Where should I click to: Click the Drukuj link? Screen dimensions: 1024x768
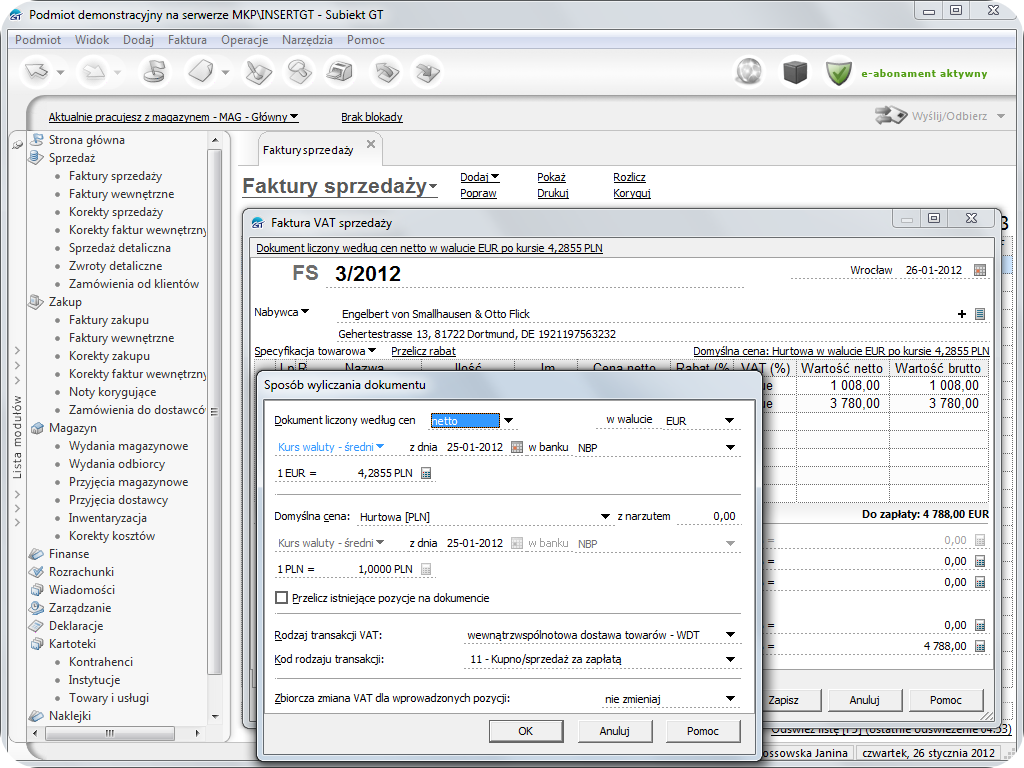[553, 193]
